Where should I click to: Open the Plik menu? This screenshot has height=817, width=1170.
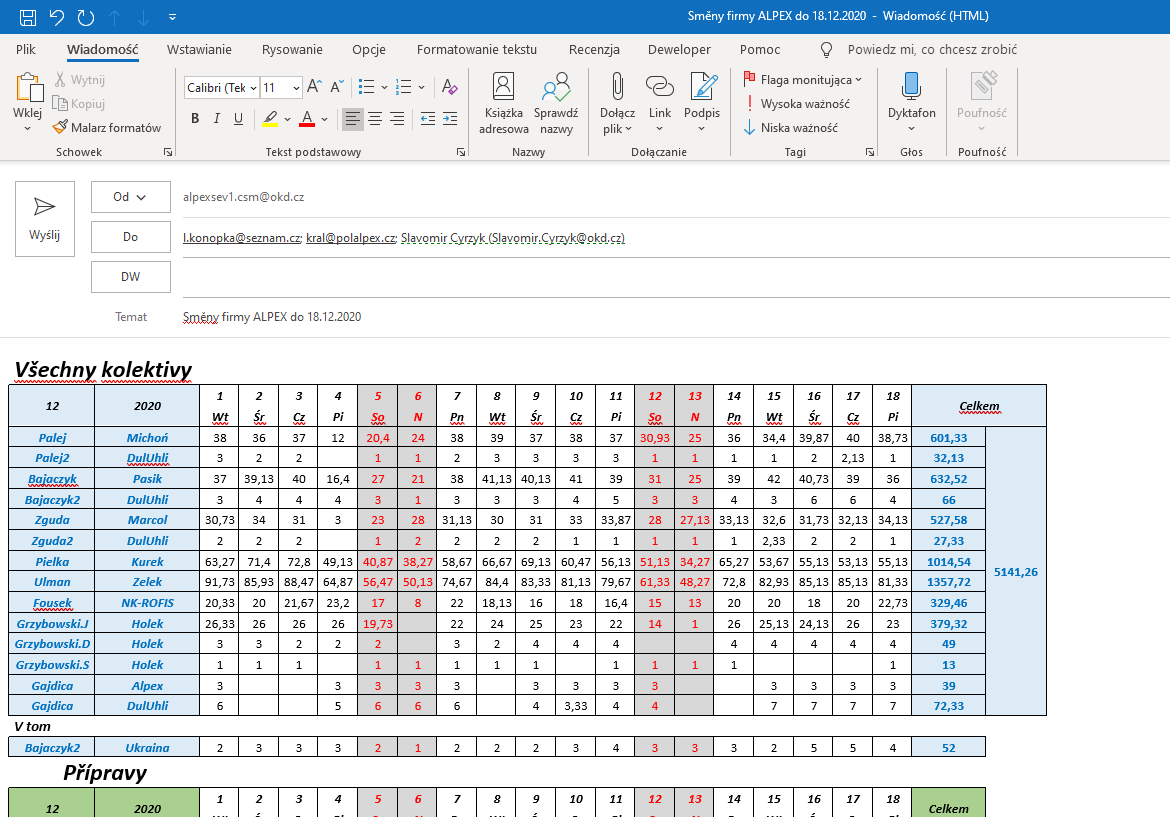[x=25, y=49]
